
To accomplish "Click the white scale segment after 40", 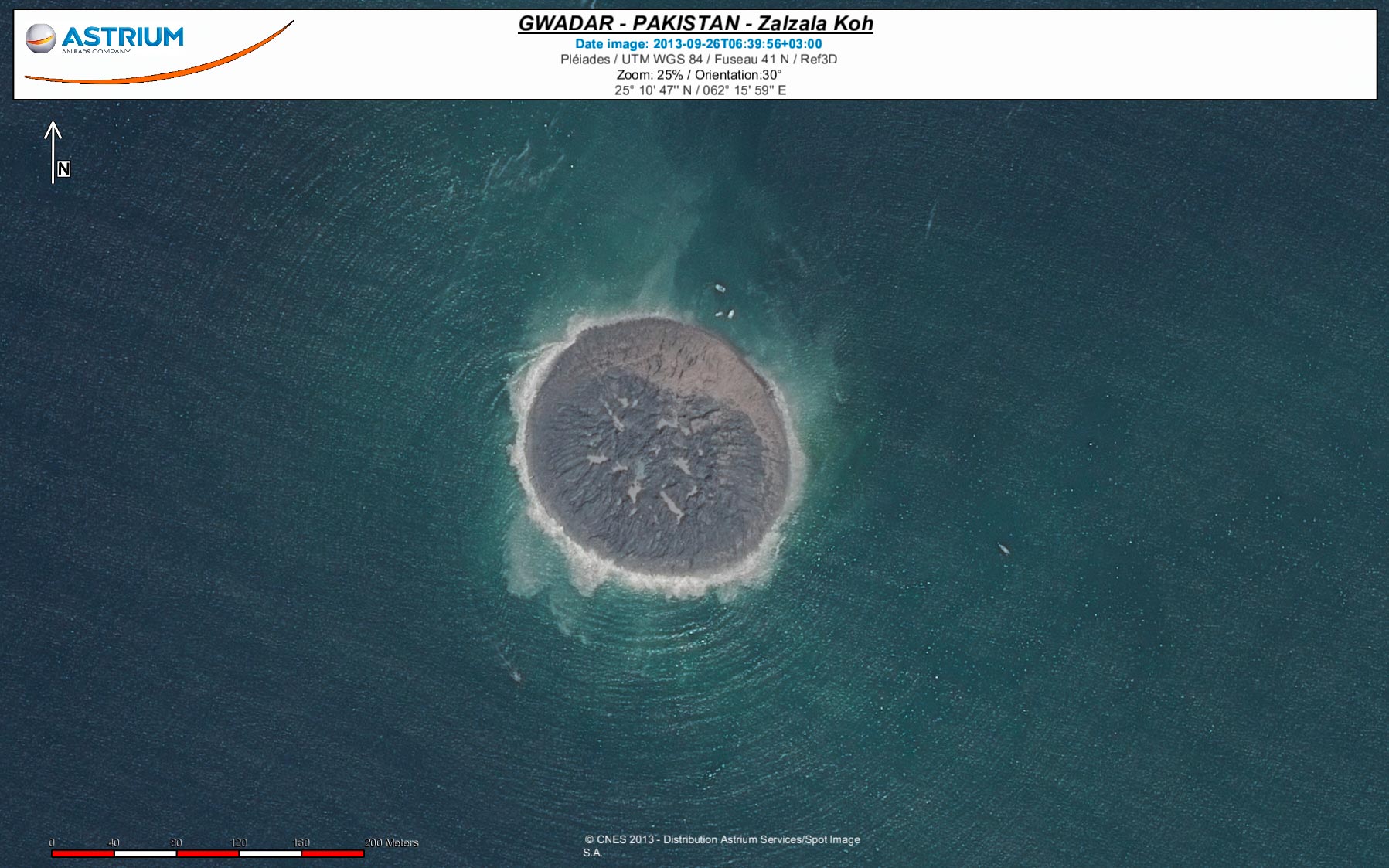I will 145,853.
